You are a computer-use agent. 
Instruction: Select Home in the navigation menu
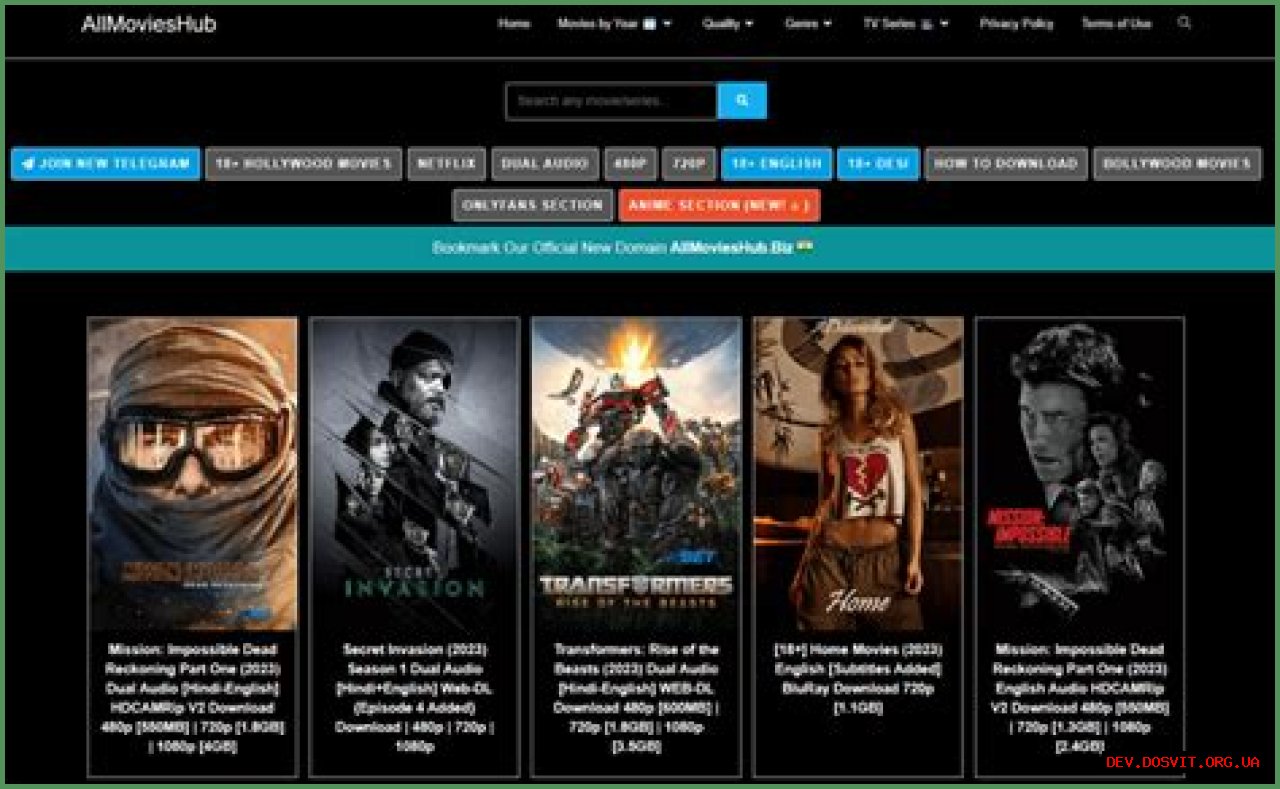pyautogui.click(x=513, y=23)
